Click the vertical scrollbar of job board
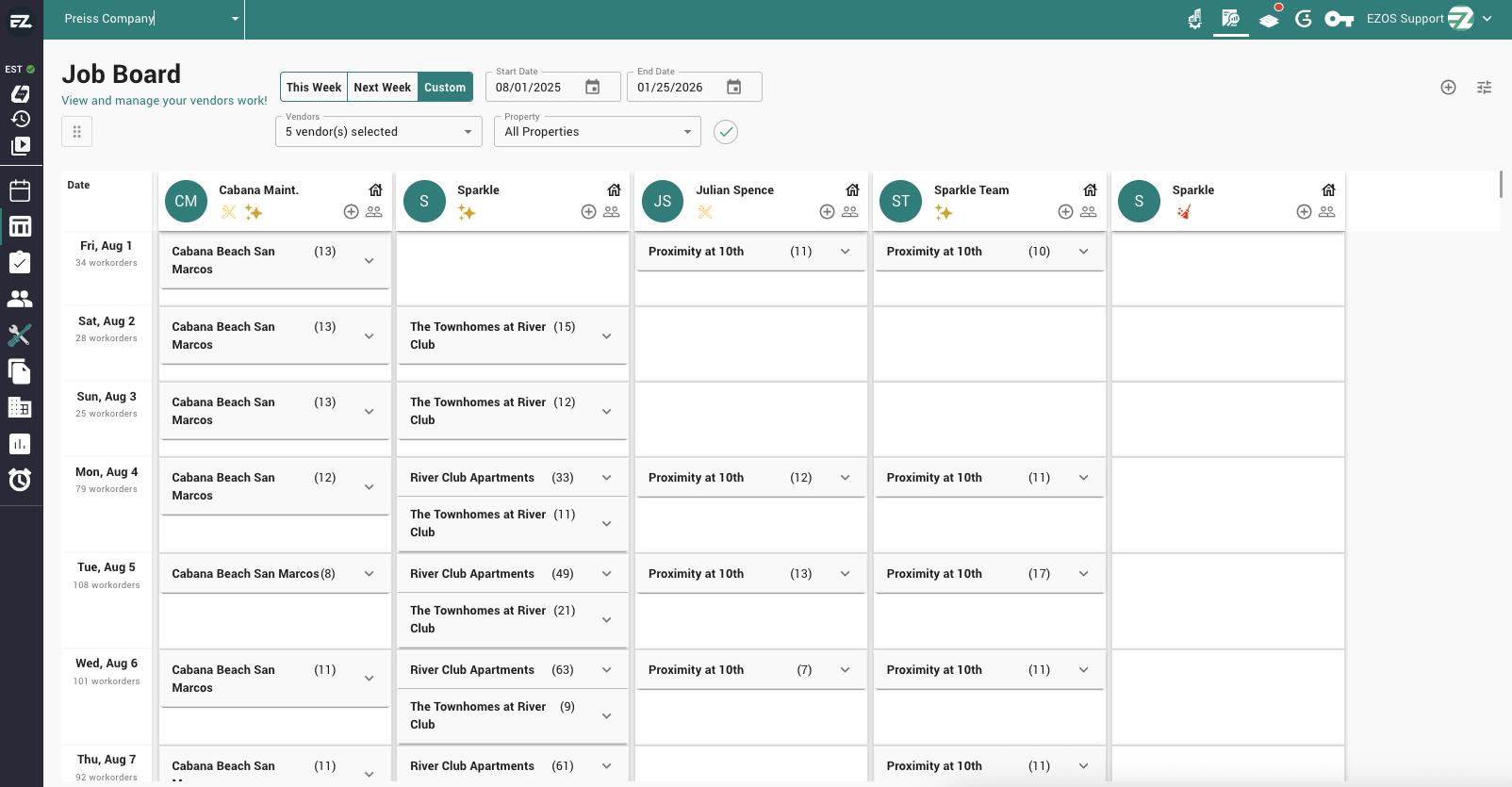 (x=1502, y=185)
